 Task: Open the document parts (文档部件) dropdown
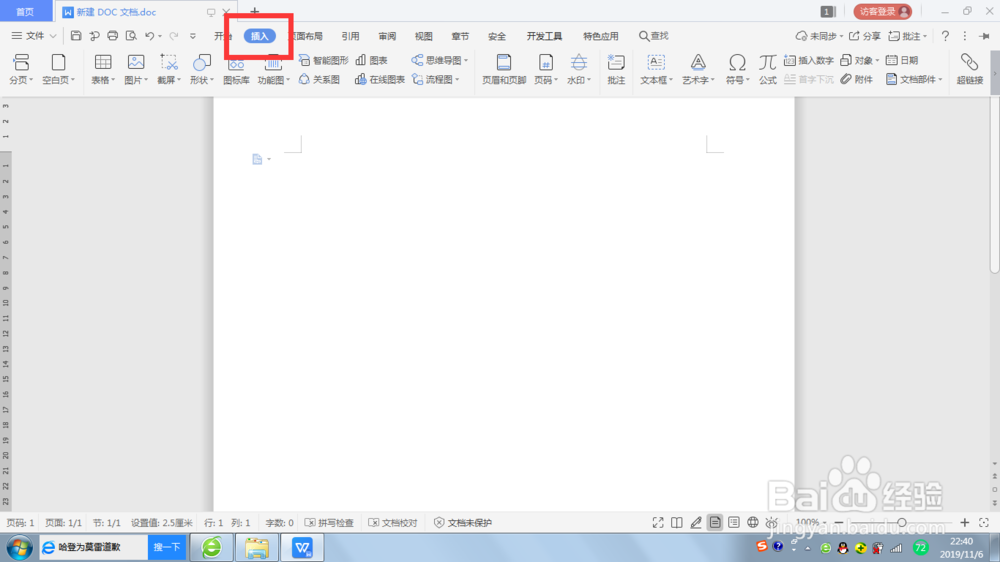click(914, 79)
